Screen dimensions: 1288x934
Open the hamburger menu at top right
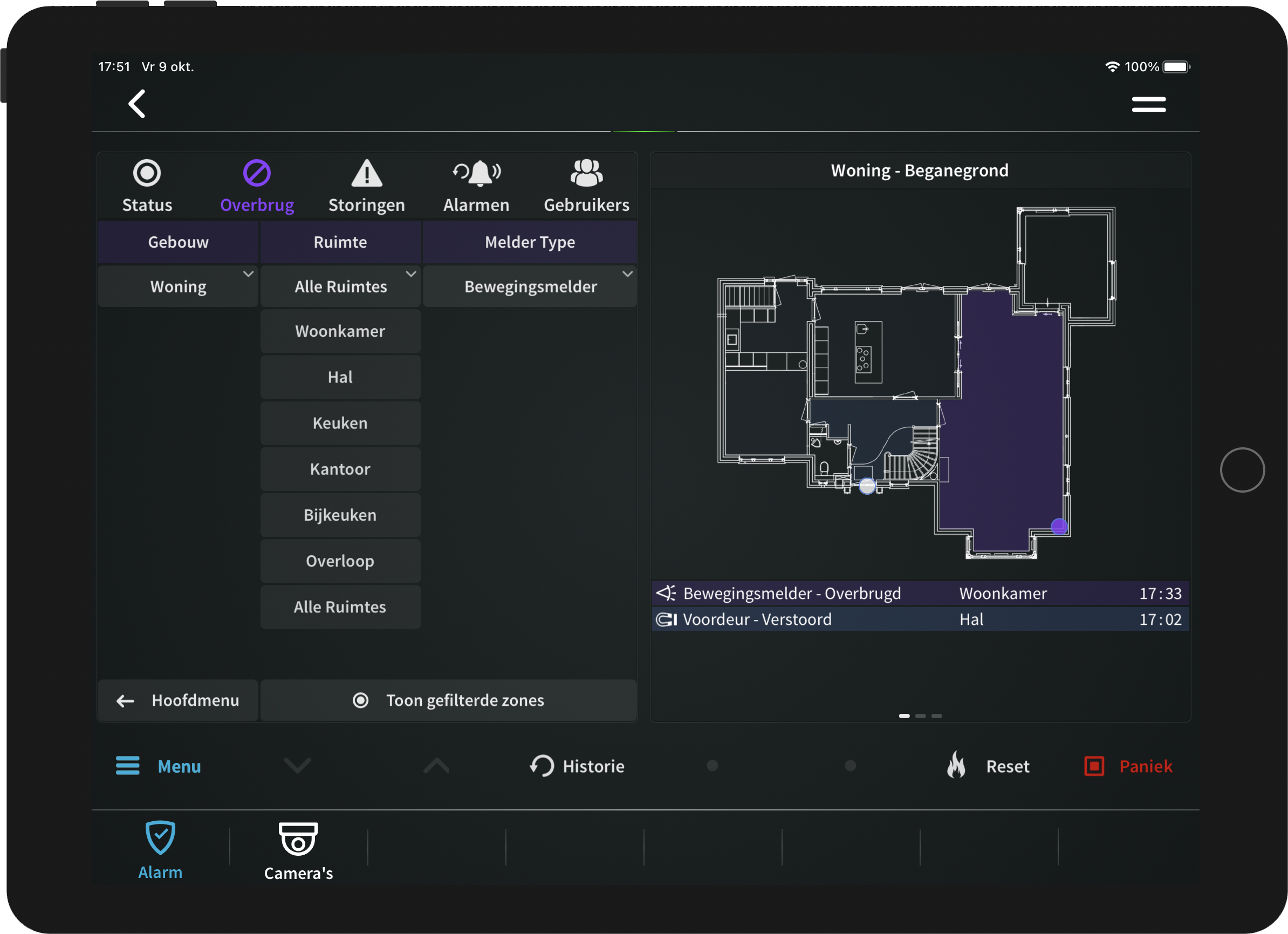1148,105
